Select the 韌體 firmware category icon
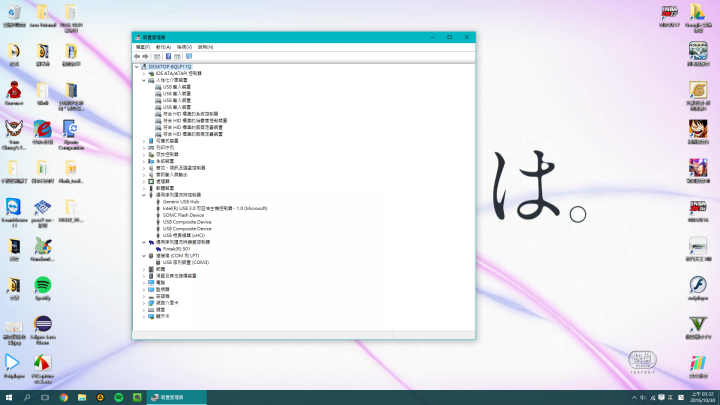Viewport: 720px width, 405px height. pyautogui.click(x=151, y=269)
